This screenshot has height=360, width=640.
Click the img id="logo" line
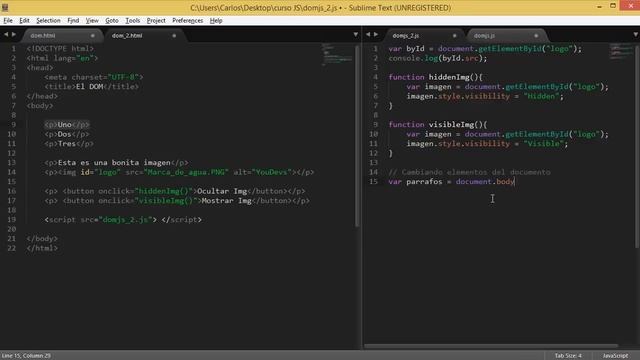[179, 172]
